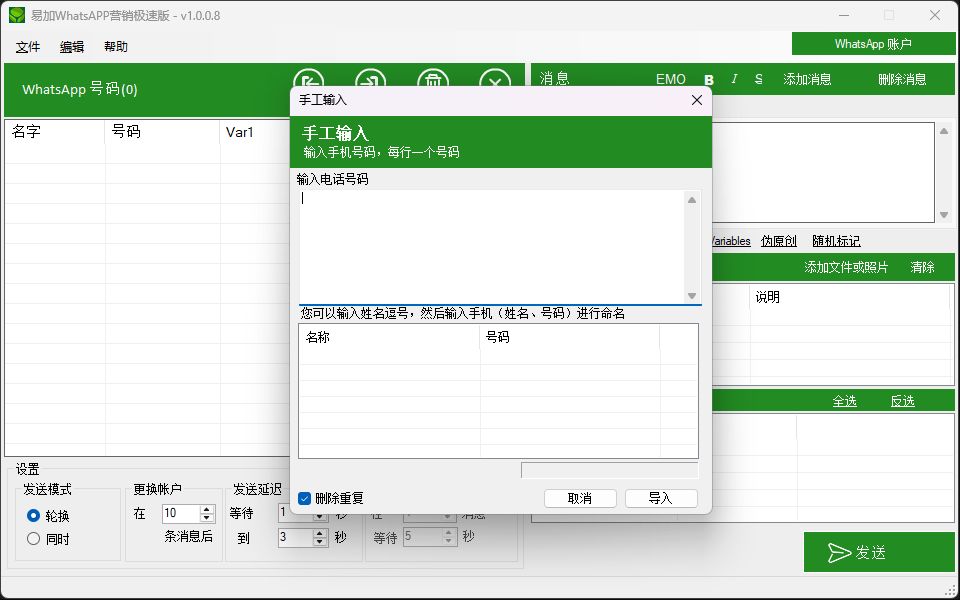The image size is (960, 600).
Task: Click the trash can delete icon
Action: (x=433, y=80)
